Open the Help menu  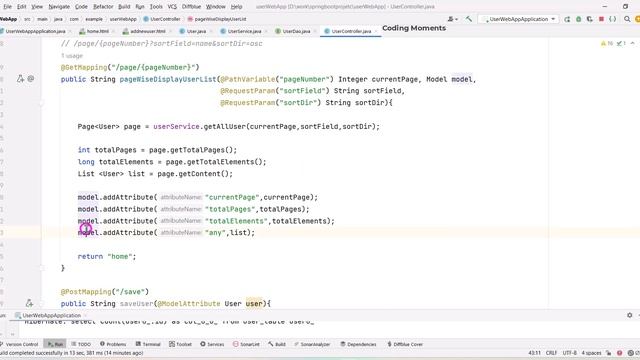236,7
